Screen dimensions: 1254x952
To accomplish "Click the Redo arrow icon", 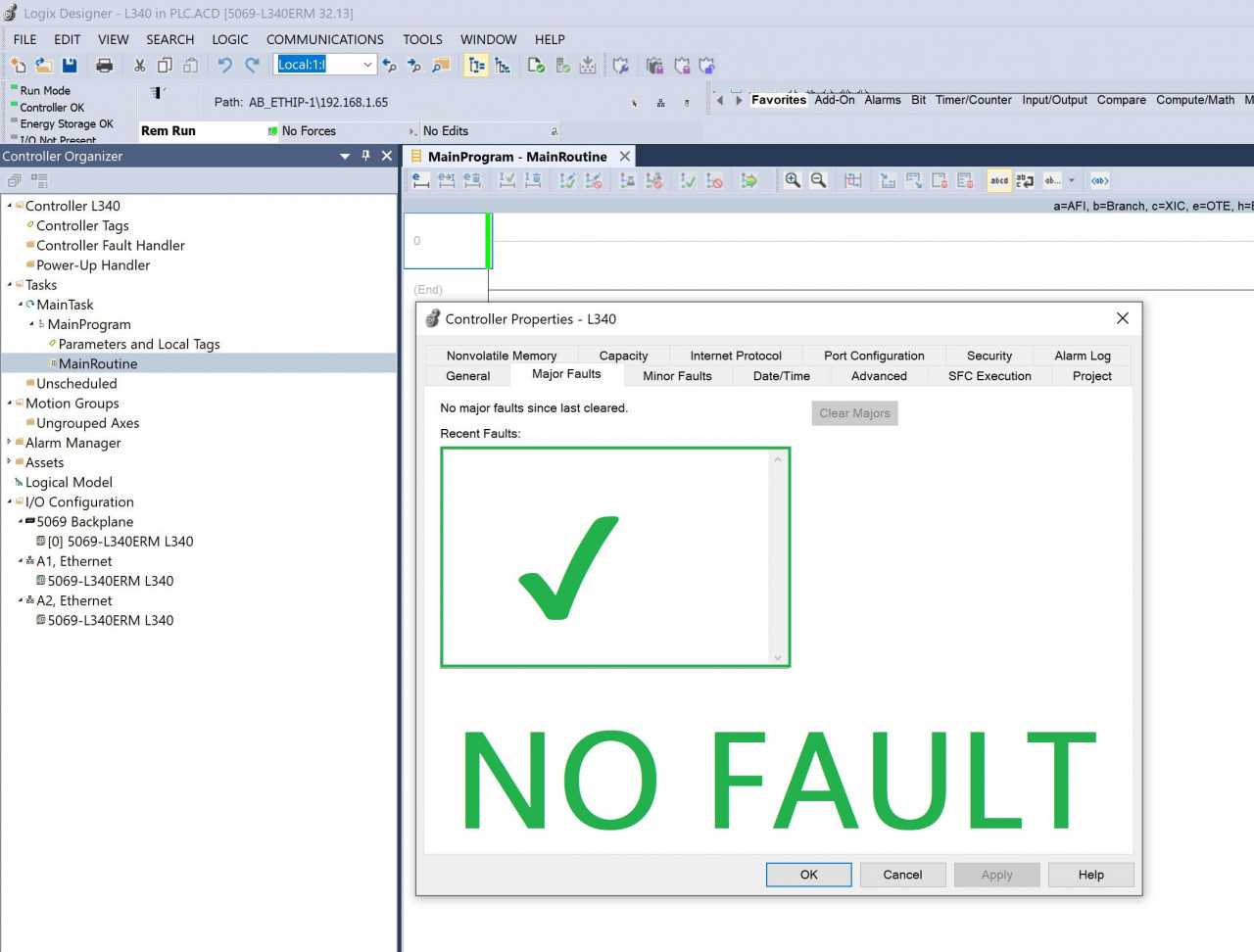I will tap(252, 66).
